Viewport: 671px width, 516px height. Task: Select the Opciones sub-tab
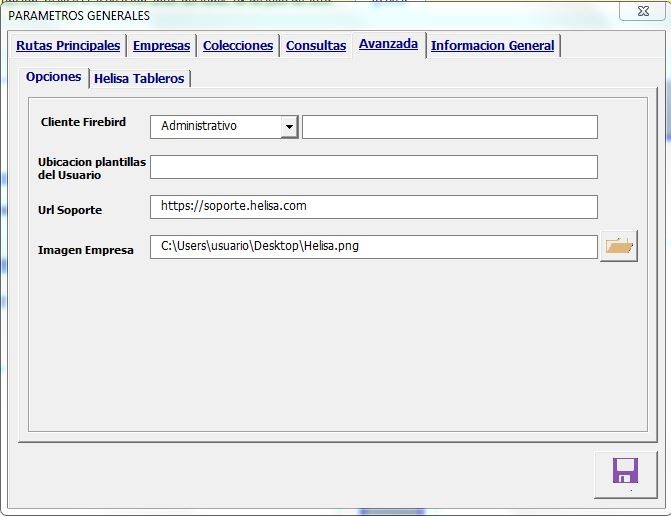[x=54, y=77]
